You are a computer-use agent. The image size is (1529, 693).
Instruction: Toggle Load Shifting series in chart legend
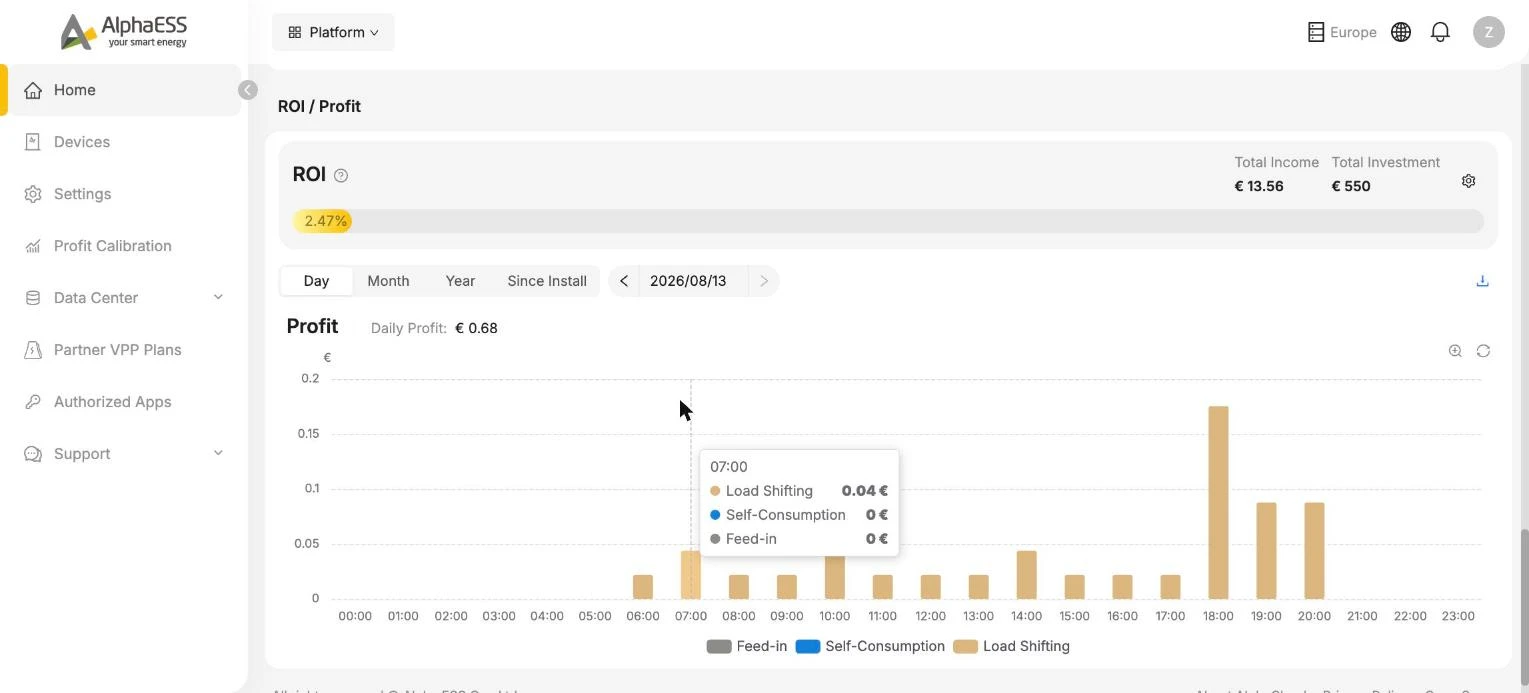1011,646
